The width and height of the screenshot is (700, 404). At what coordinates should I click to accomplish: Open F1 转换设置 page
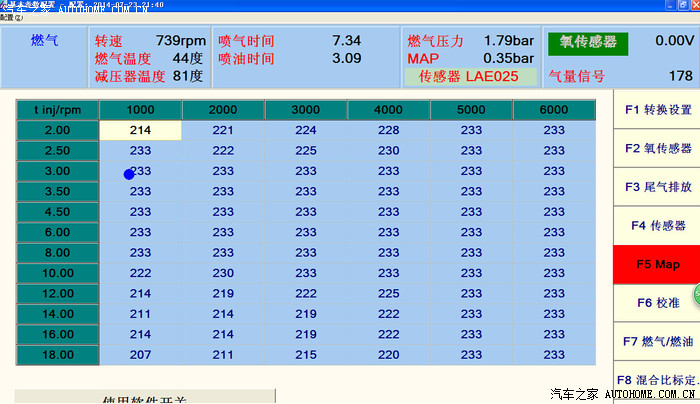(656, 110)
